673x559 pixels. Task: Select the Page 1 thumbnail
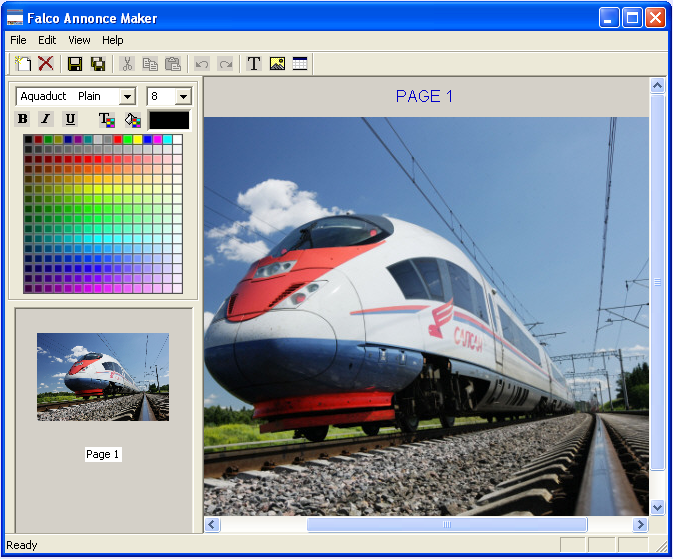point(103,377)
